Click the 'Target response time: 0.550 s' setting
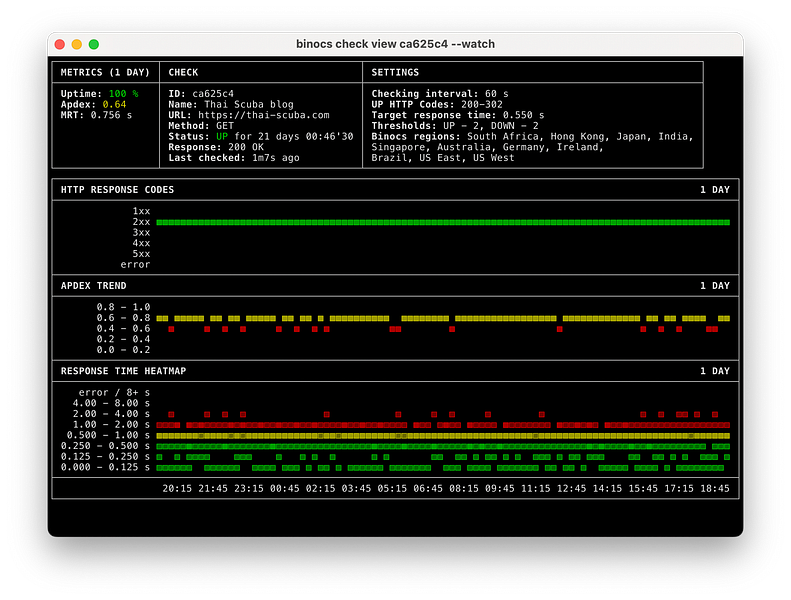791x600 pixels. (x=458, y=115)
